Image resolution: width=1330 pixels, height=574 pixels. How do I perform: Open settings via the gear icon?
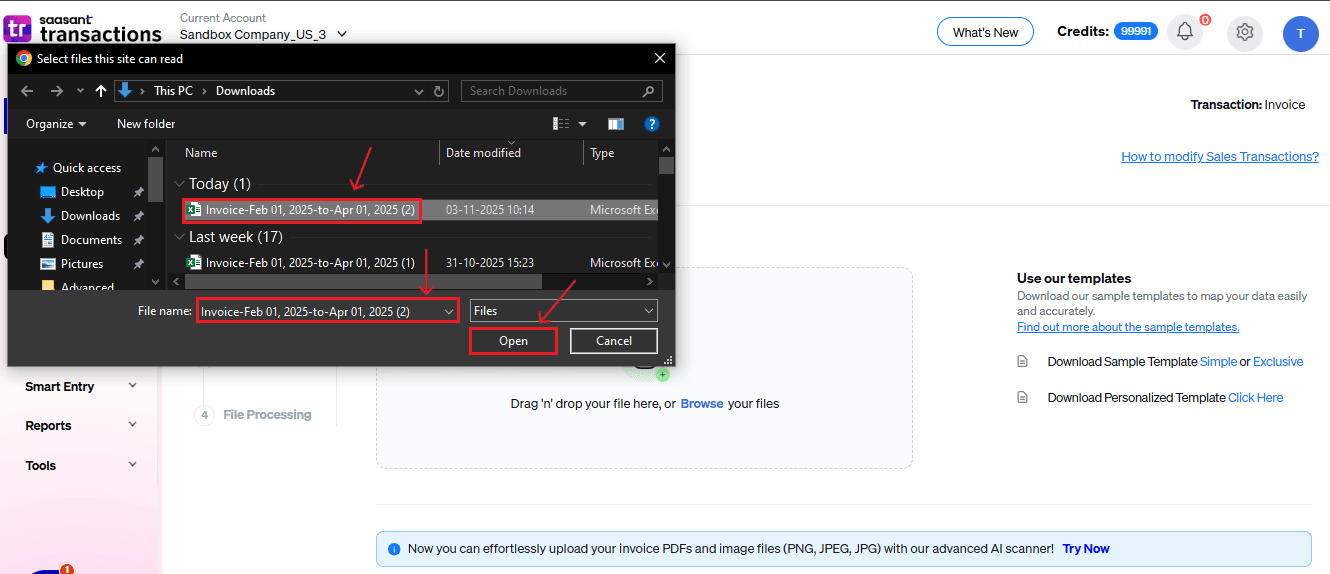1245,32
